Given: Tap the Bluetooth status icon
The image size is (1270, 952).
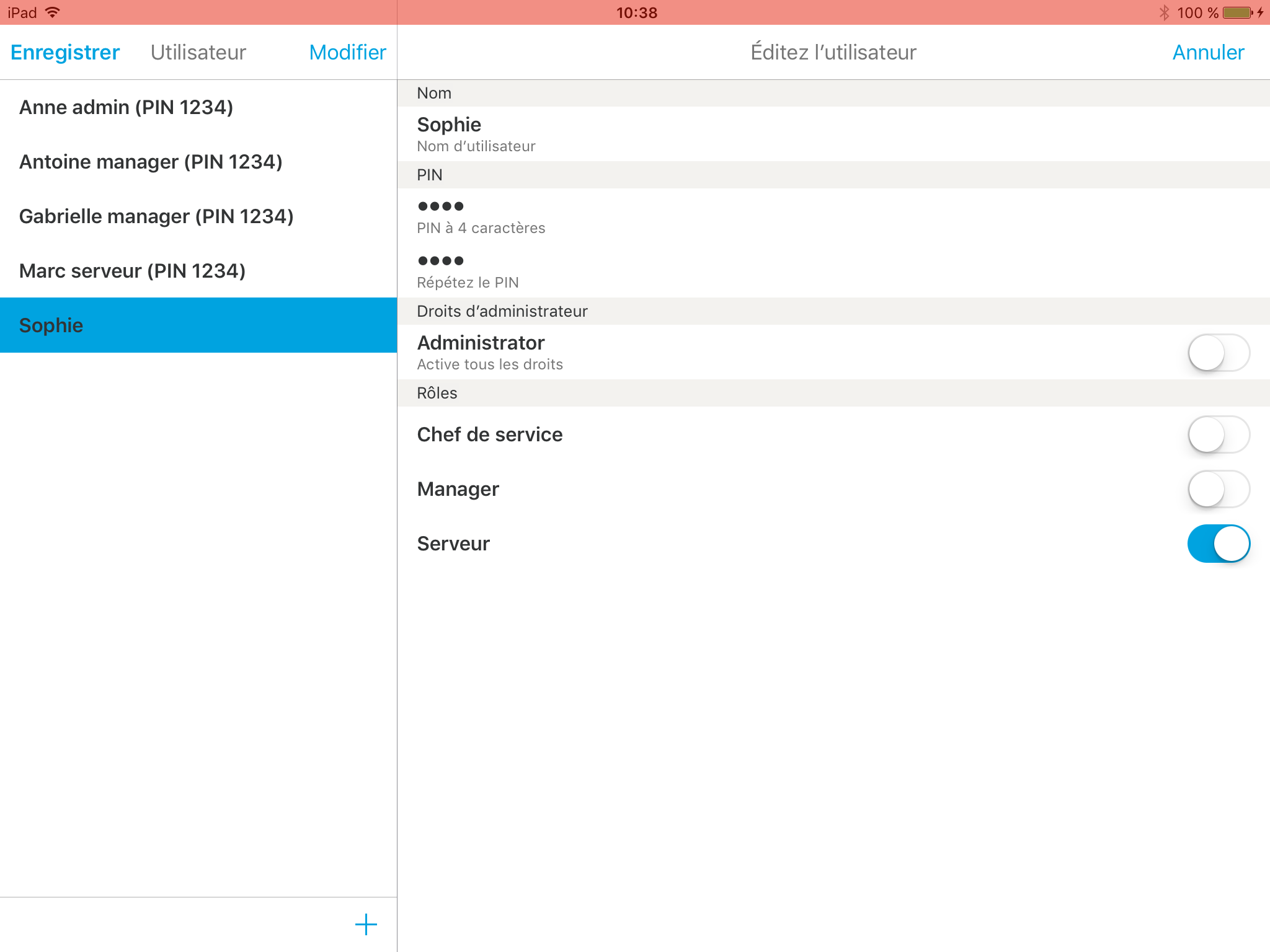Looking at the screenshot, I should pos(1164,12).
